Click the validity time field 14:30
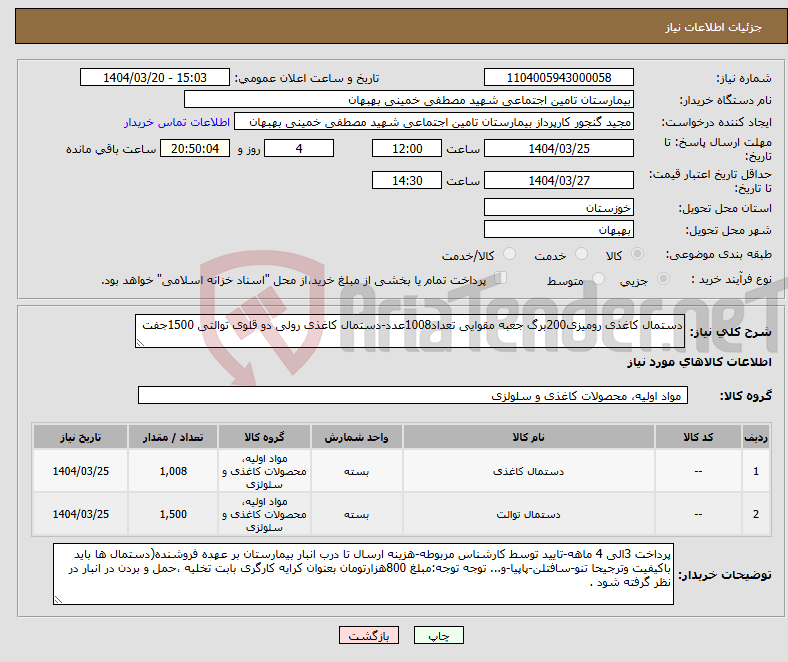This screenshot has height=662, width=788. [407, 180]
